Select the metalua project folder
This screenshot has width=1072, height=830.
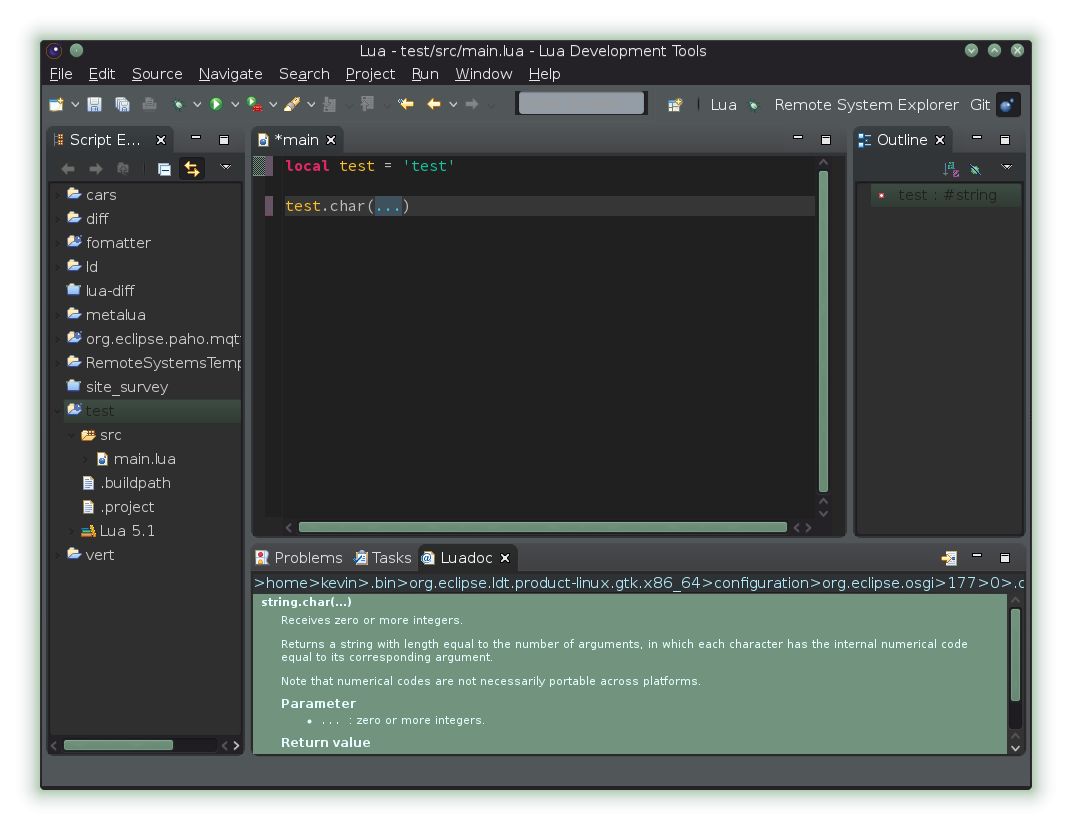pyautogui.click(x=107, y=314)
